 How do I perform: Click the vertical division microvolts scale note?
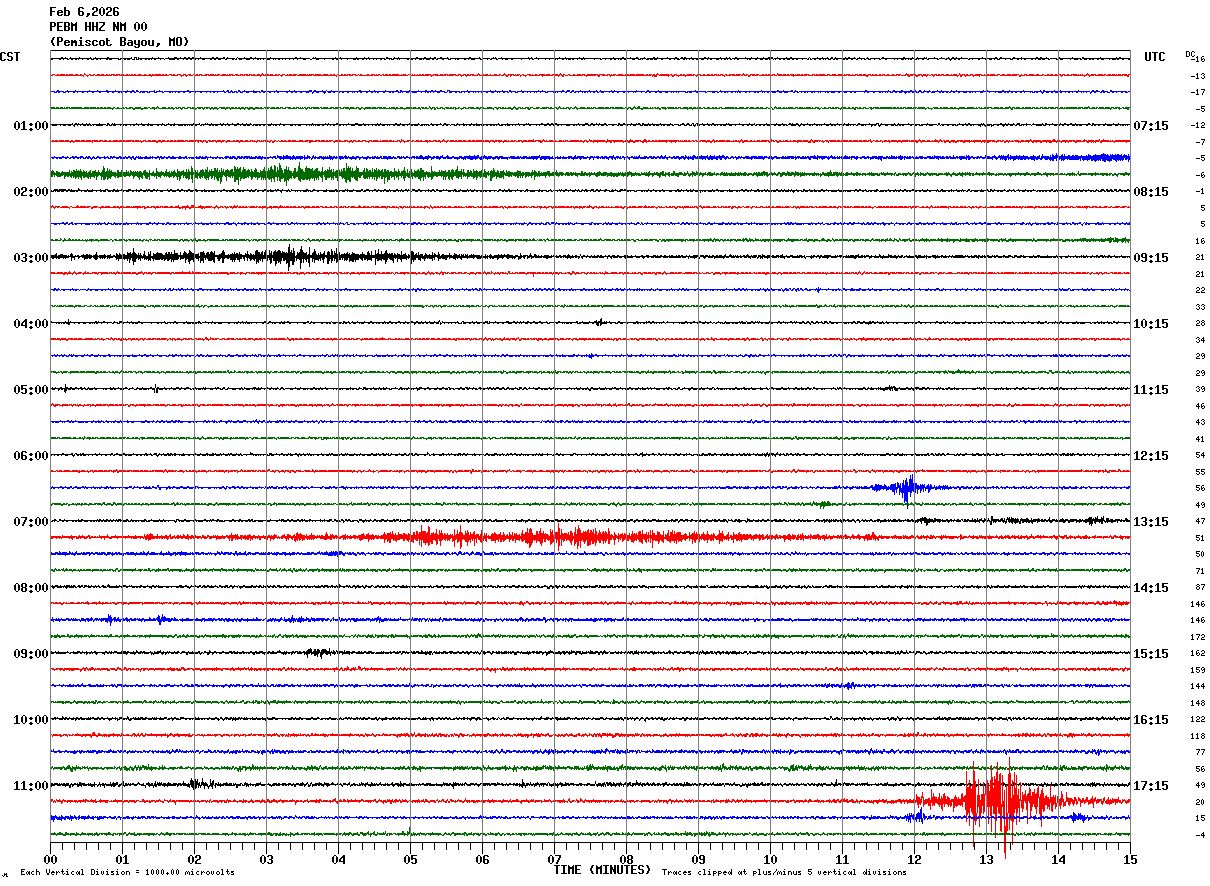pyautogui.click(x=127, y=873)
